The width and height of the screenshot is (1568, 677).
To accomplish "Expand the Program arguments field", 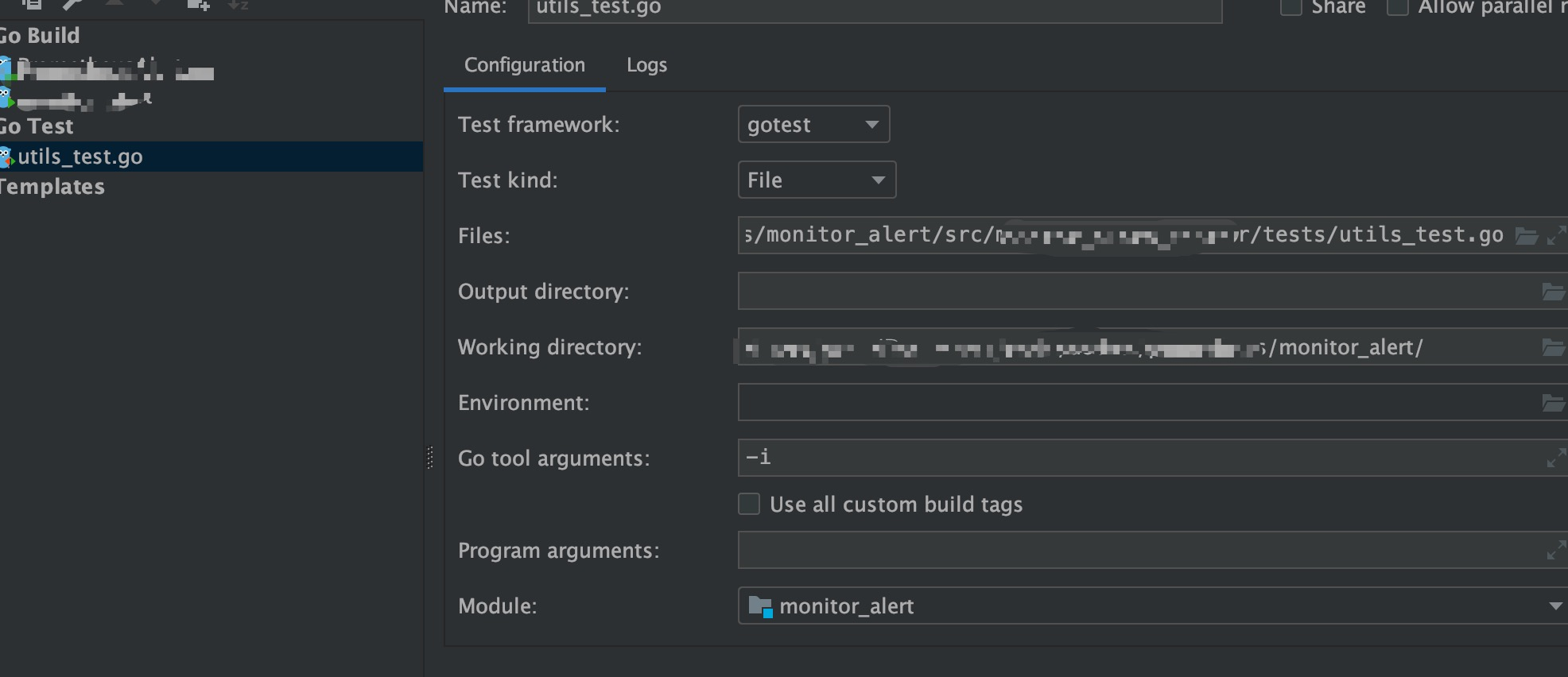I will 1556,550.
